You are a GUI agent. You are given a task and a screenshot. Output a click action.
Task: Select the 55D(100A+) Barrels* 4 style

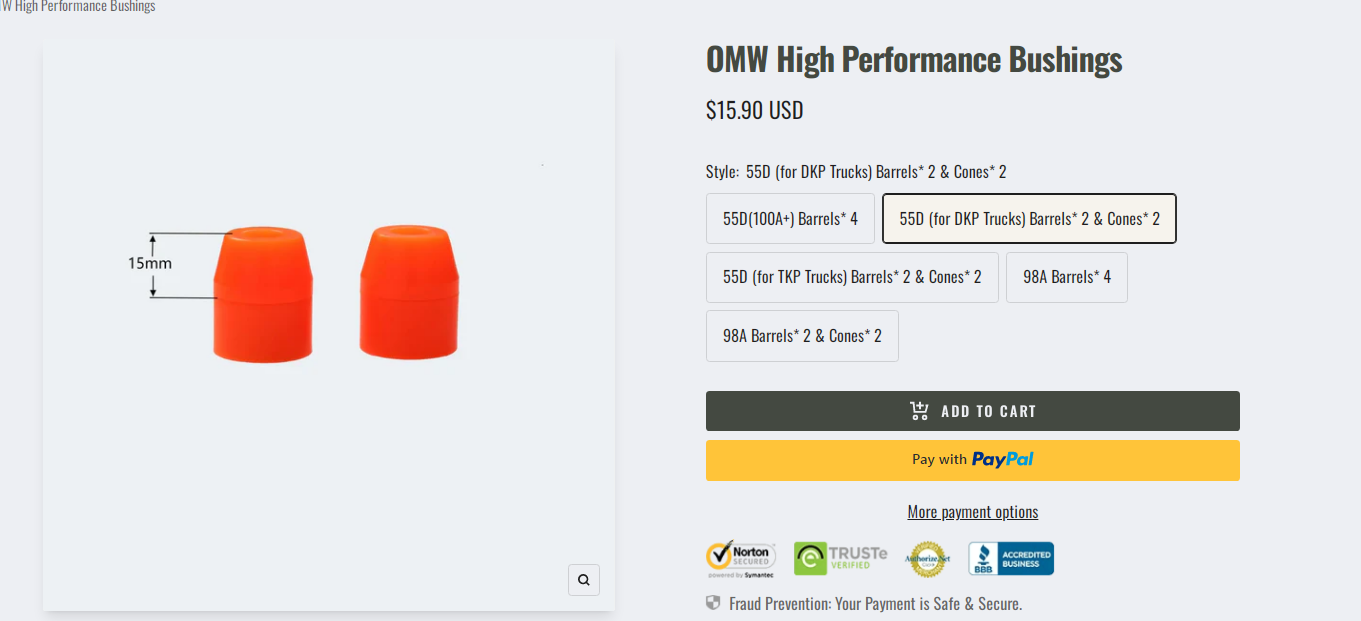point(790,219)
